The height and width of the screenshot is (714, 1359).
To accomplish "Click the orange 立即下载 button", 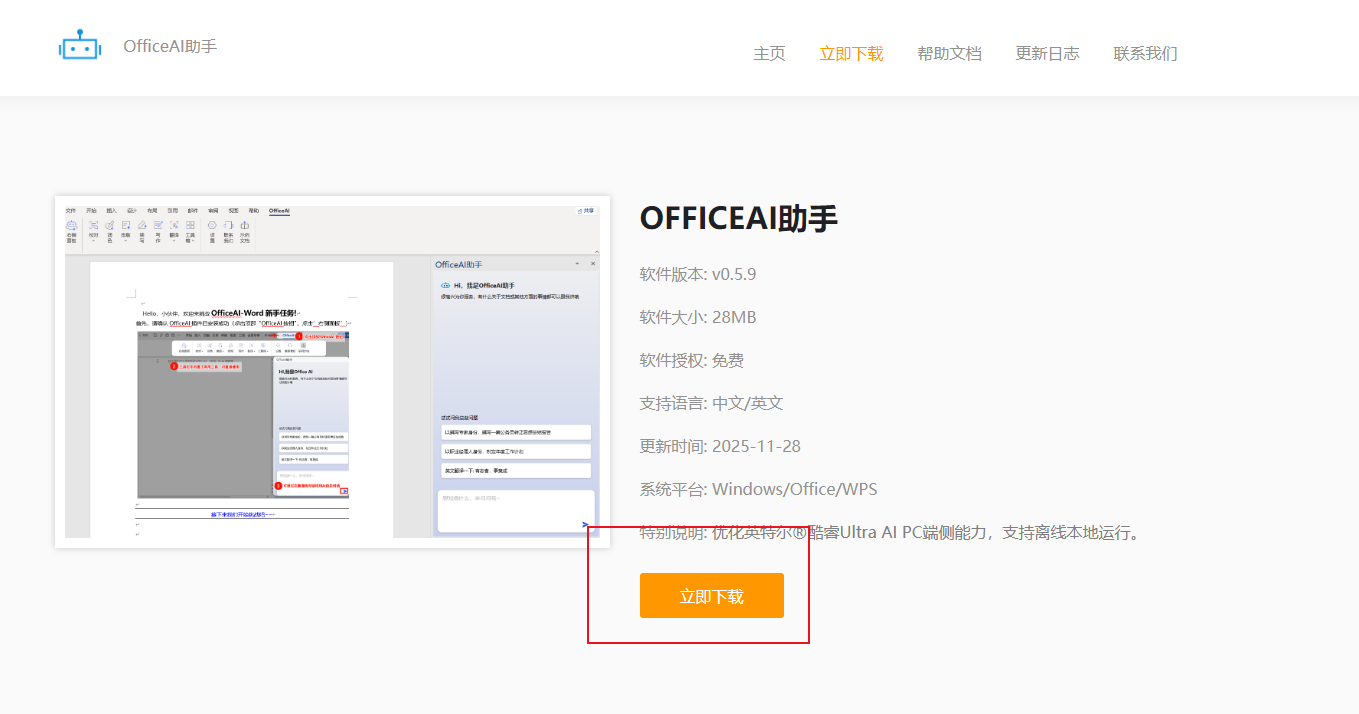I will 711,596.
